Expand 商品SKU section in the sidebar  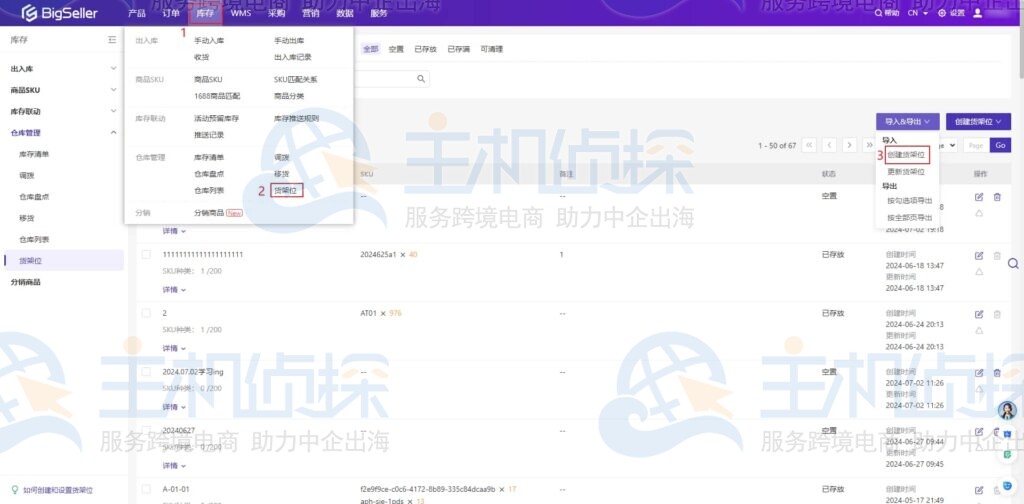pyautogui.click(x=63, y=90)
